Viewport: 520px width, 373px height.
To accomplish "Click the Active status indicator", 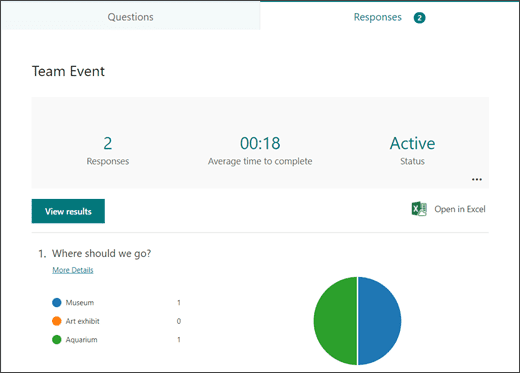I will point(412,143).
